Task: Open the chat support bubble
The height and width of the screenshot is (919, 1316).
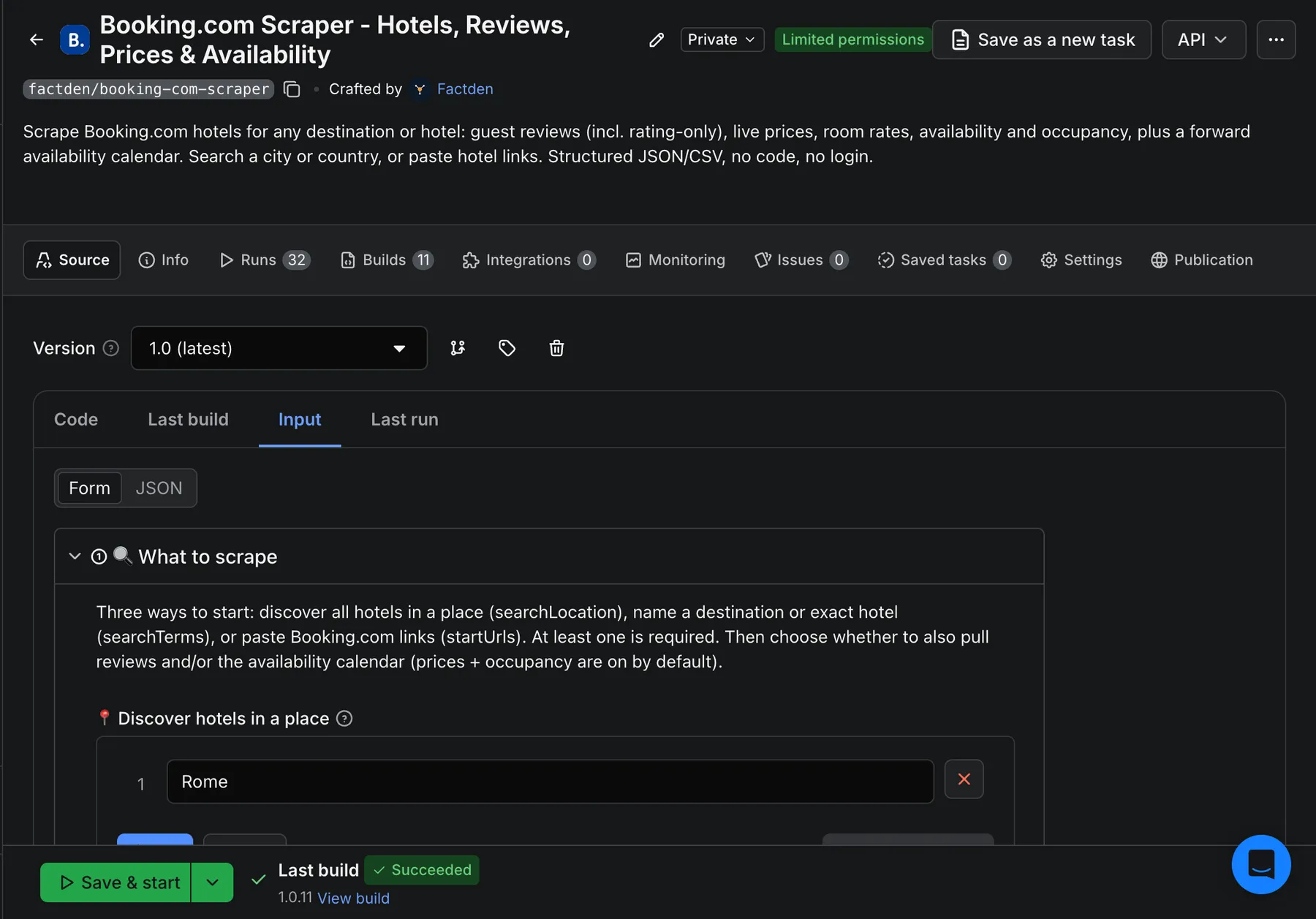Action: pos(1261,864)
